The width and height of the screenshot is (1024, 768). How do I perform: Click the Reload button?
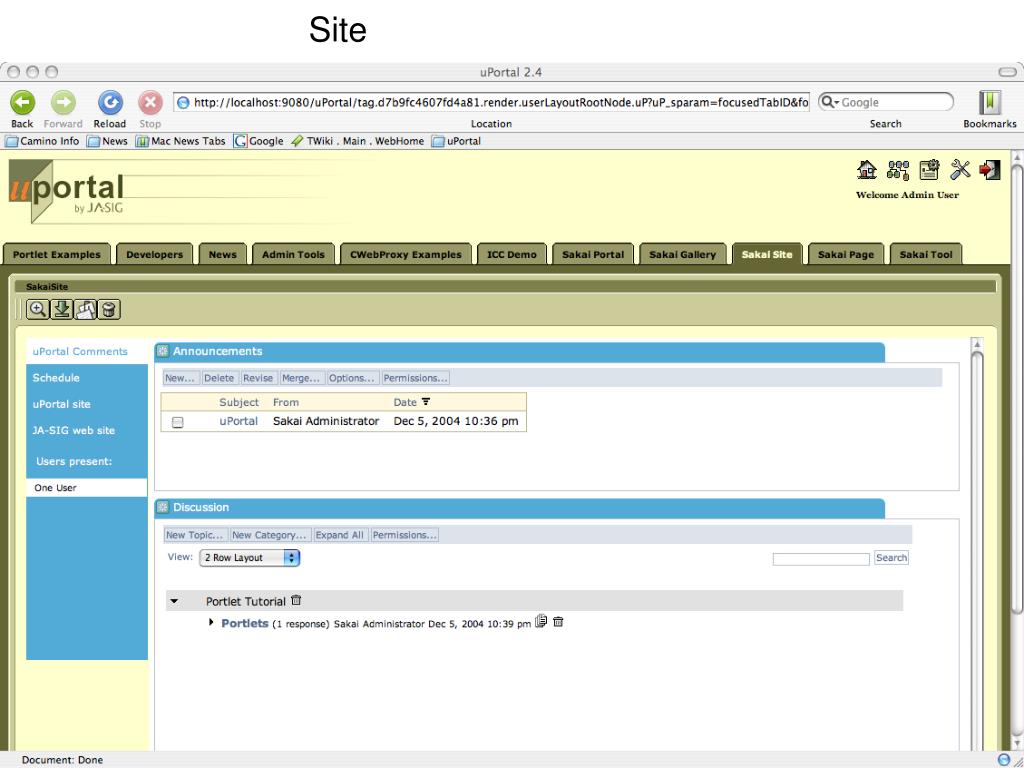[110, 103]
